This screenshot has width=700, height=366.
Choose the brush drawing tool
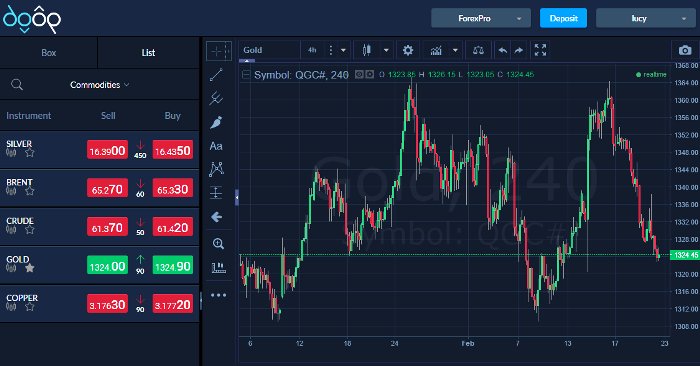tap(216, 122)
